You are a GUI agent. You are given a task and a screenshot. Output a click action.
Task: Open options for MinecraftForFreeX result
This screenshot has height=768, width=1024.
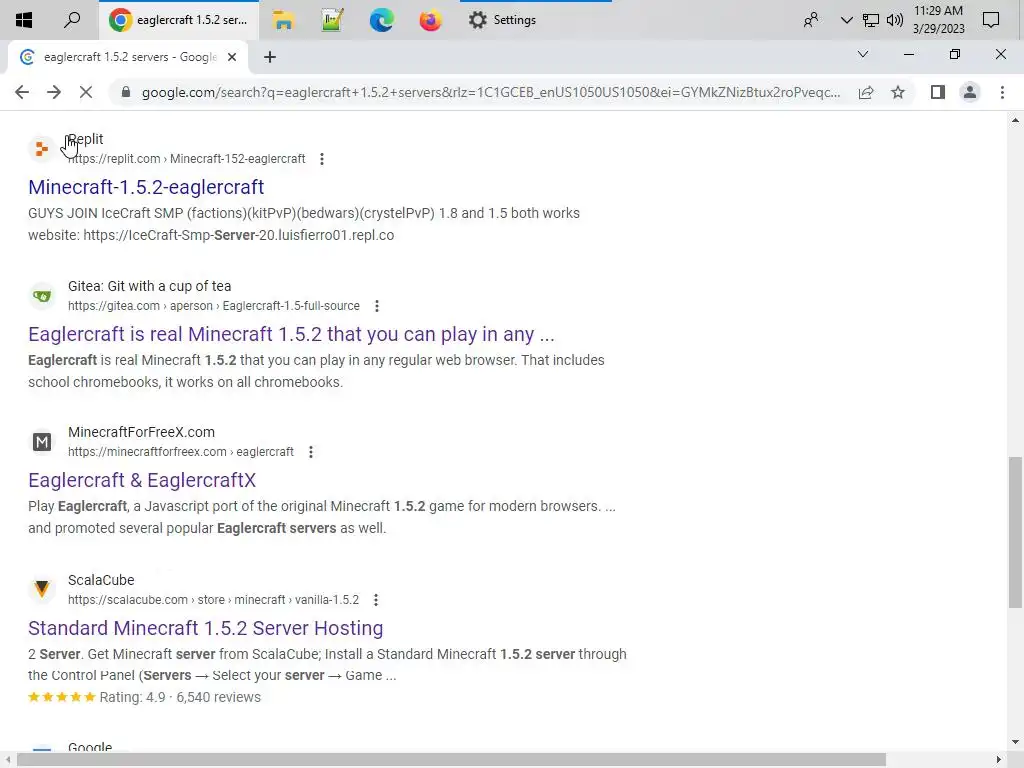click(311, 452)
